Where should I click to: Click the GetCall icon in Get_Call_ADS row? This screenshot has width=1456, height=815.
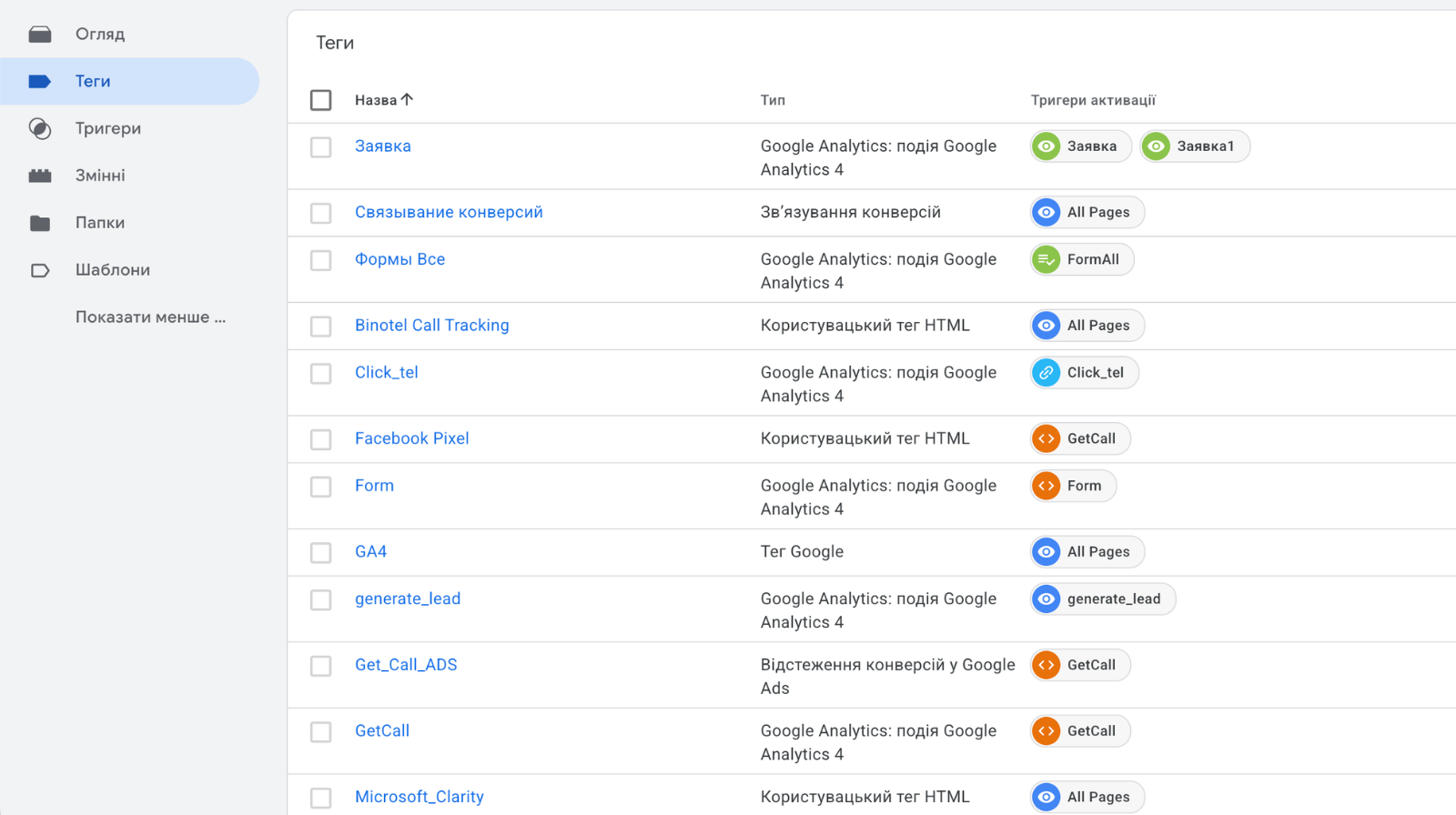point(1046,666)
